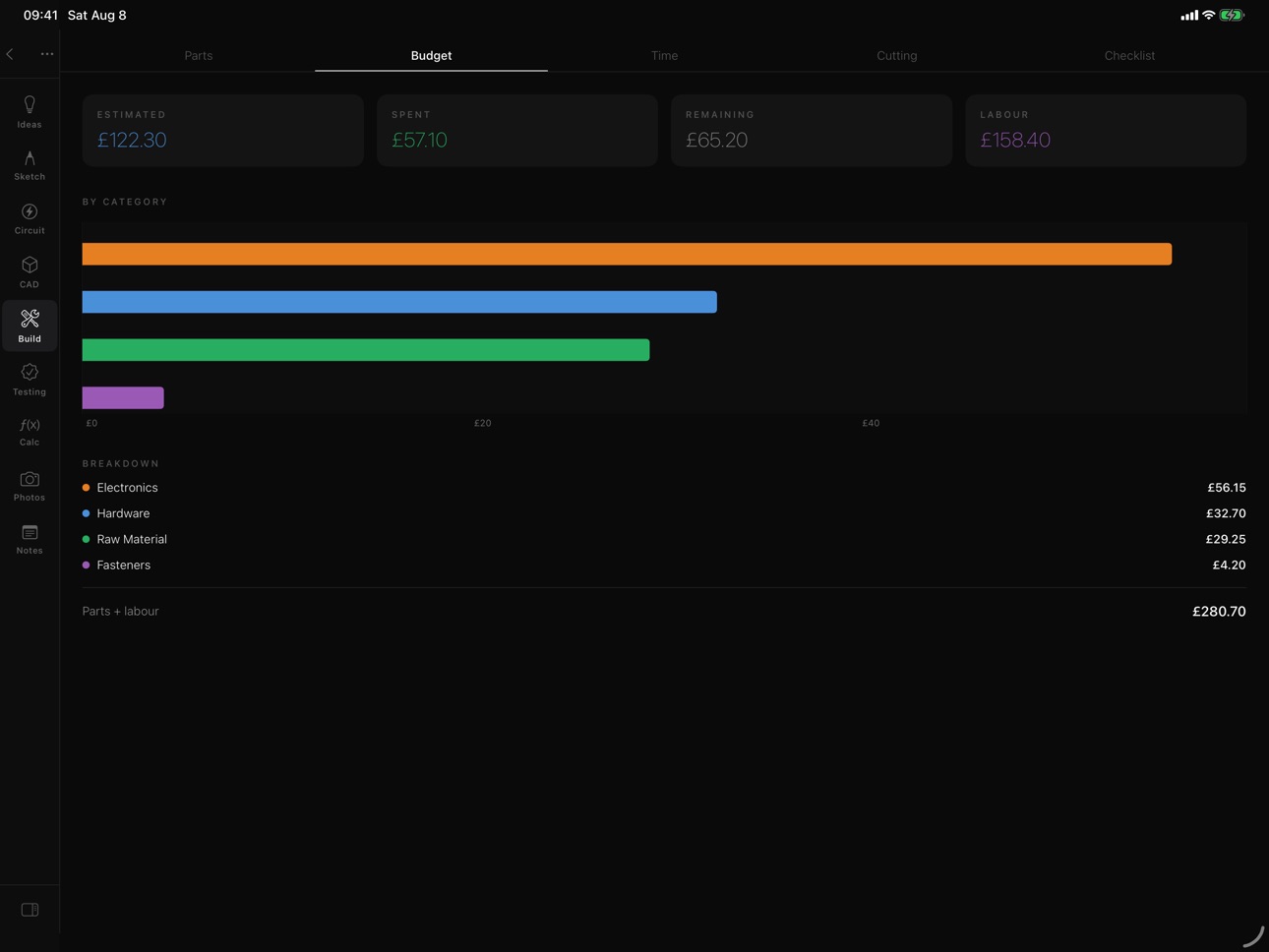
Task: Open the Checklist tab
Action: click(x=1129, y=55)
